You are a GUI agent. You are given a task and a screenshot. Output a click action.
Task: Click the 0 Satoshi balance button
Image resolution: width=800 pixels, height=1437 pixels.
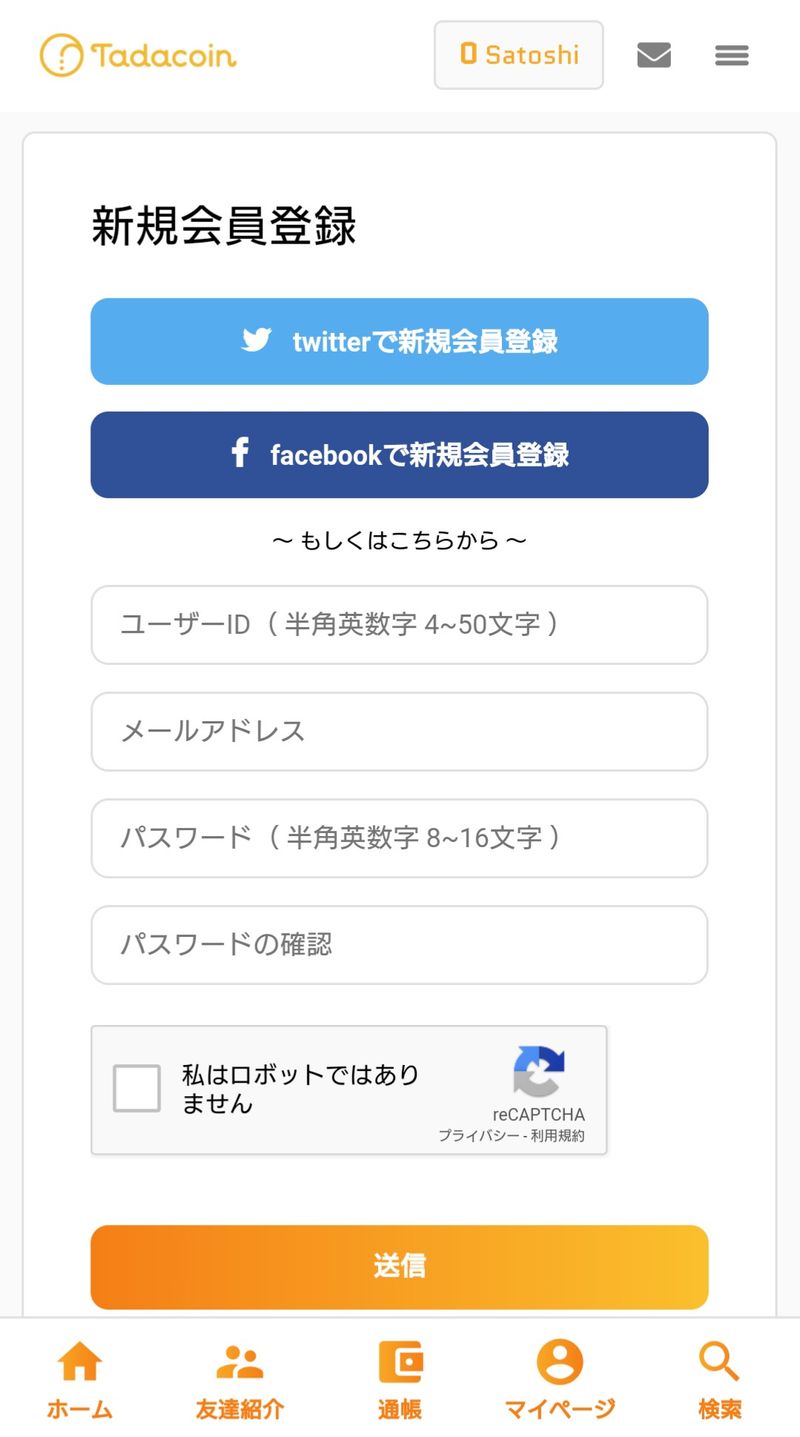pos(518,55)
